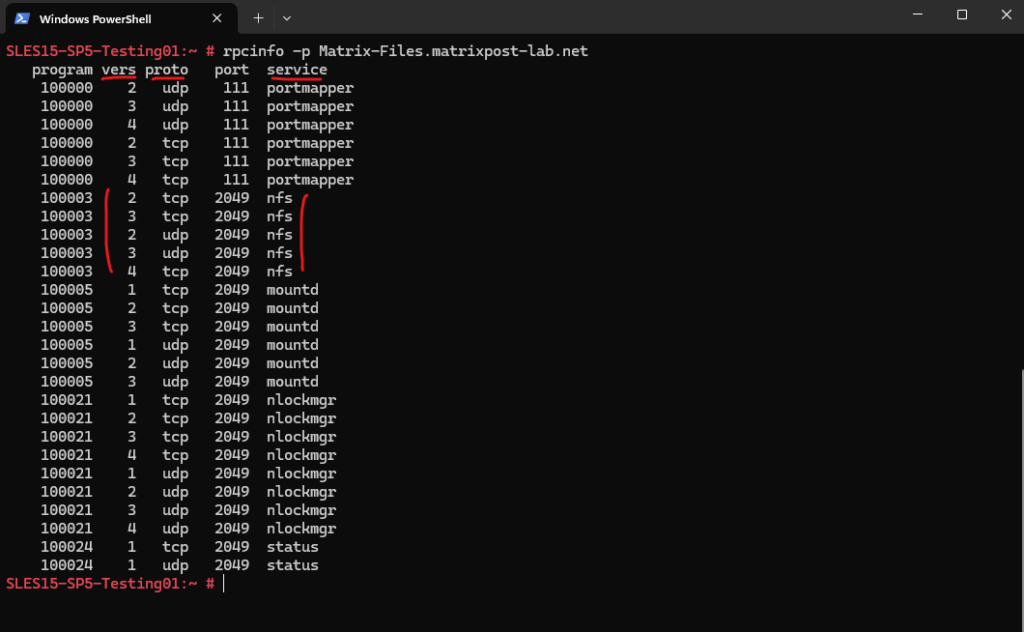Click the underlined "service" column header

pyautogui.click(x=297, y=70)
